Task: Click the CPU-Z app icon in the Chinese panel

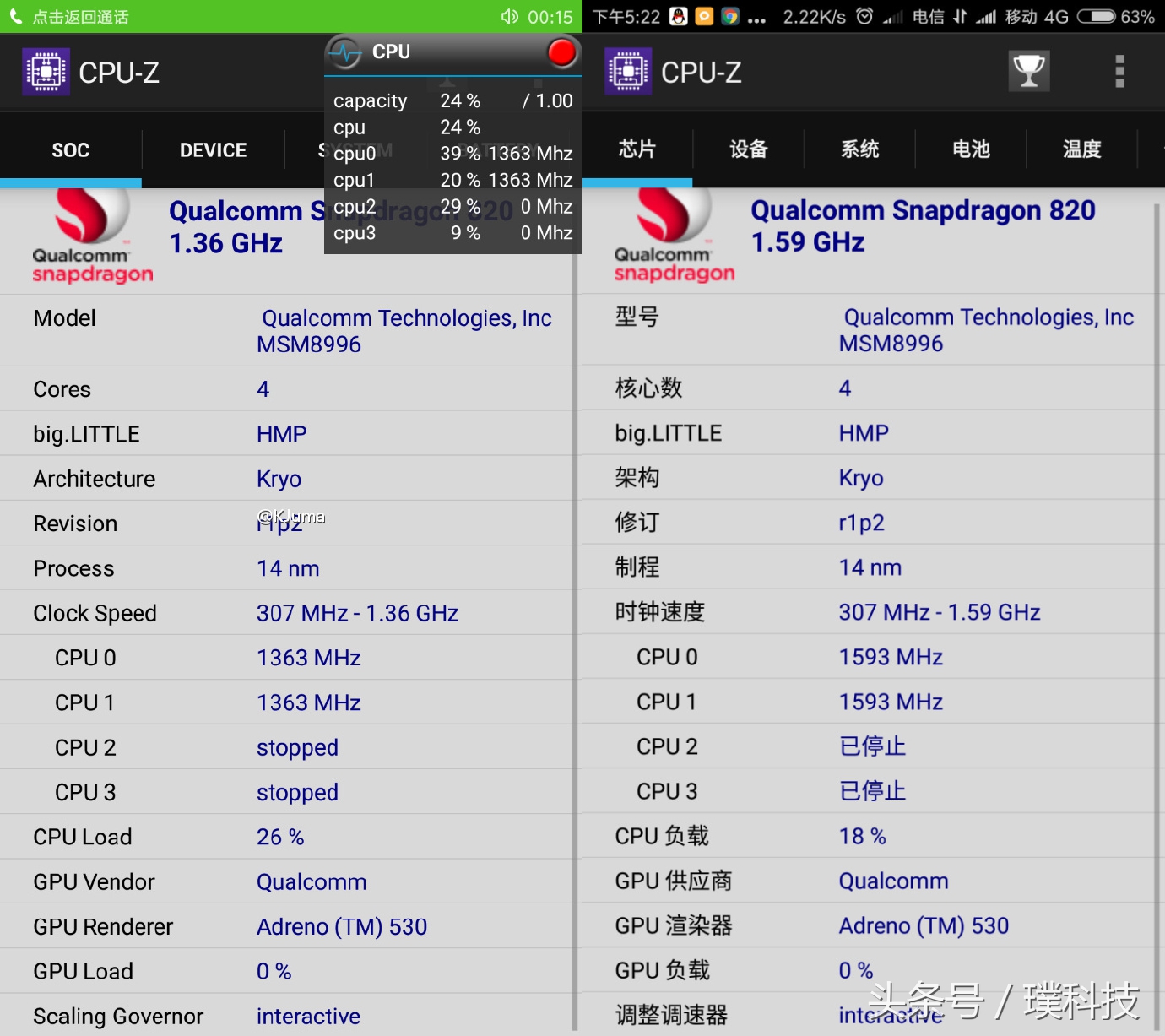Action: click(629, 72)
